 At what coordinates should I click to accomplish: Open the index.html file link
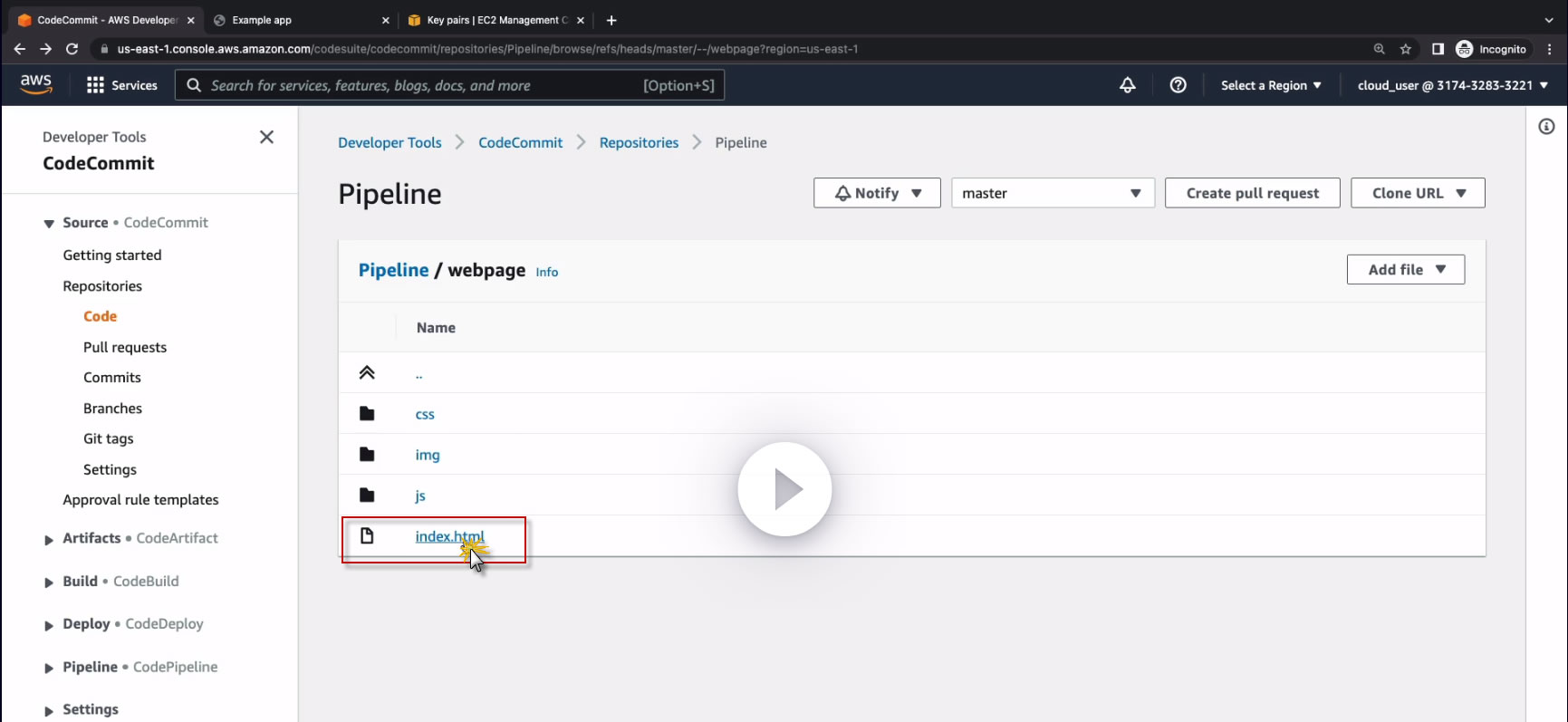pyautogui.click(x=449, y=536)
